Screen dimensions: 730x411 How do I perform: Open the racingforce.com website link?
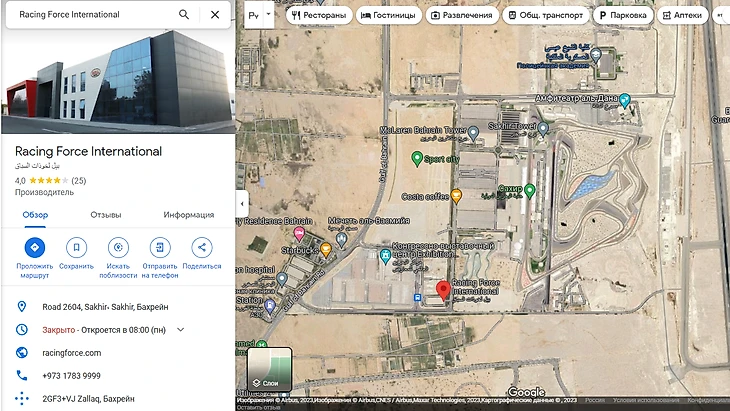72,353
